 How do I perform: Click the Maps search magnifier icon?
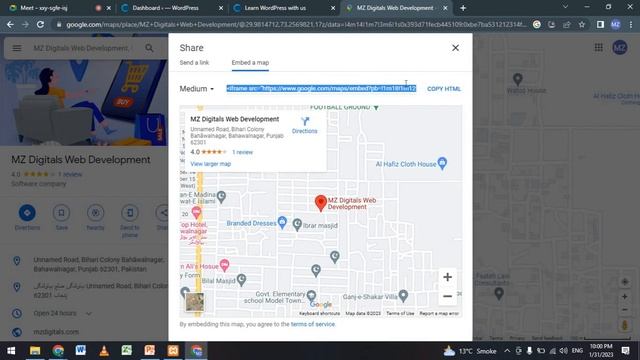click(x=149, y=48)
